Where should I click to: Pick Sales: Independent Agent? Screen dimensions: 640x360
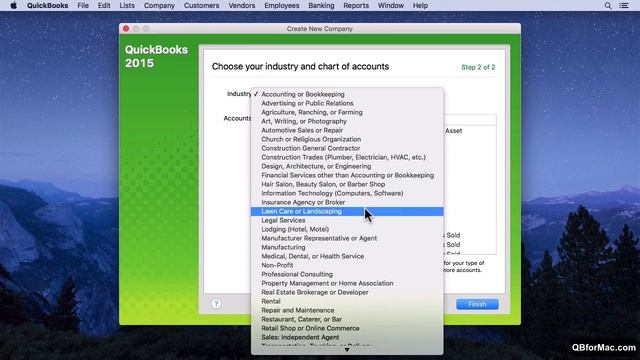point(347,337)
